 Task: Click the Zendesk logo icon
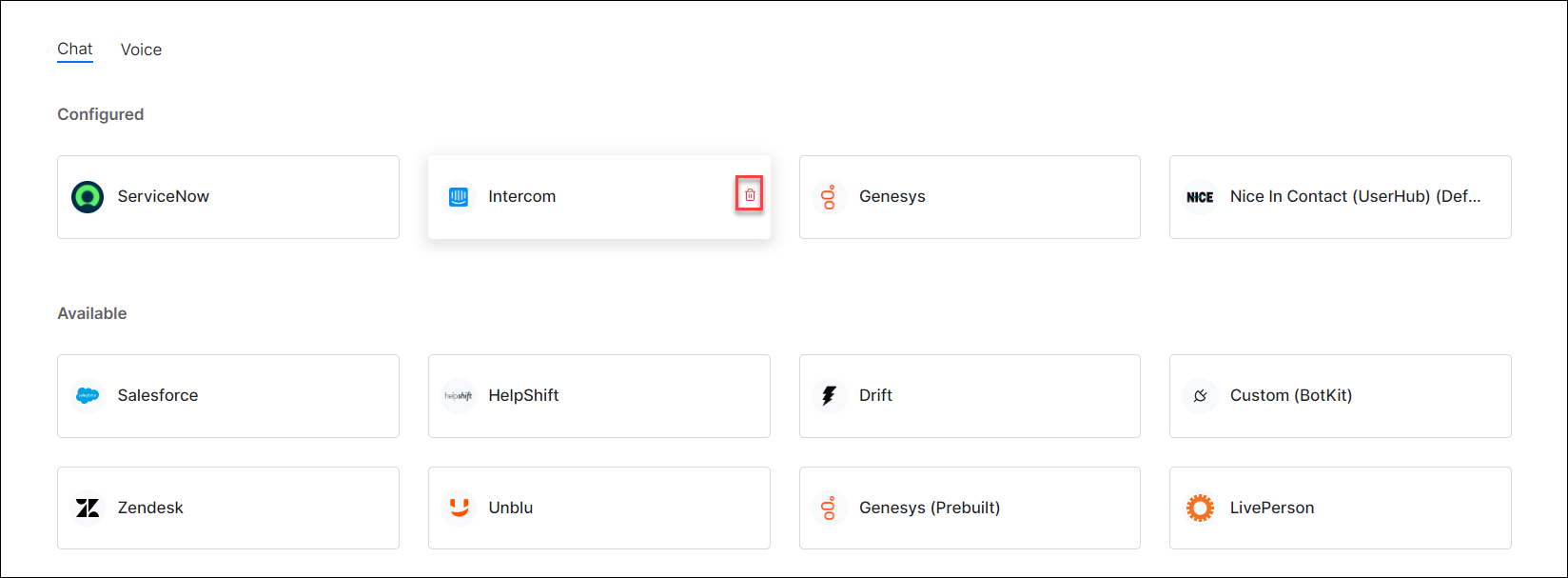(88, 508)
